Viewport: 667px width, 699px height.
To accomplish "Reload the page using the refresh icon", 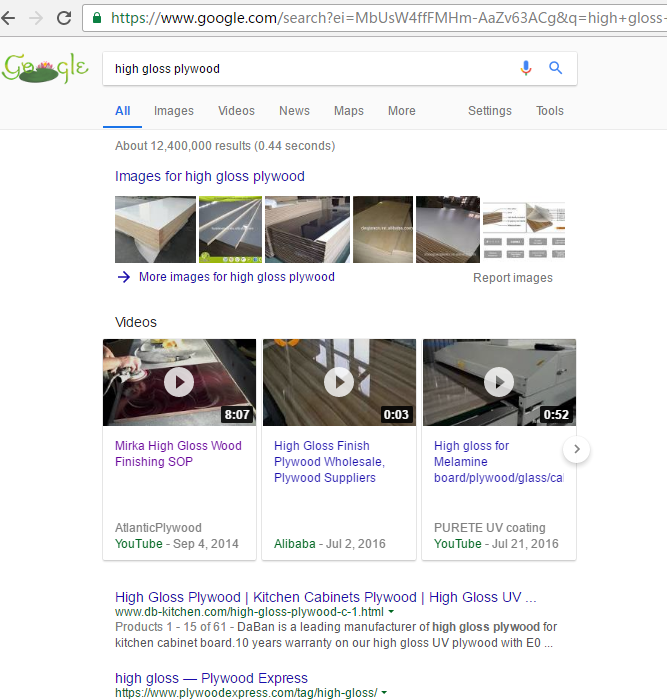I will [x=64, y=18].
